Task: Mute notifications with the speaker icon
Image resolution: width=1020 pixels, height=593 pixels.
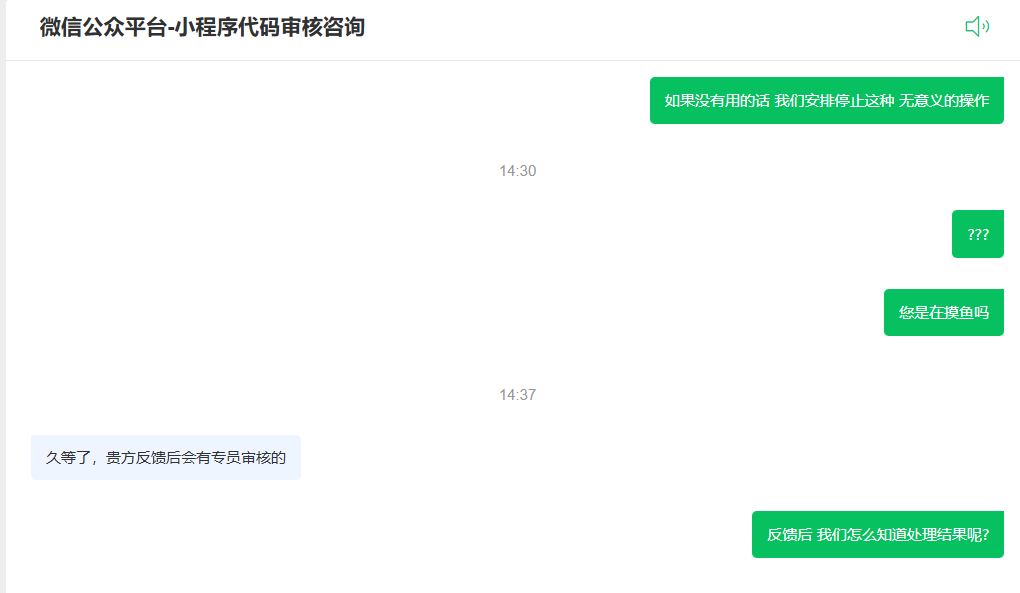Action: 977,27
